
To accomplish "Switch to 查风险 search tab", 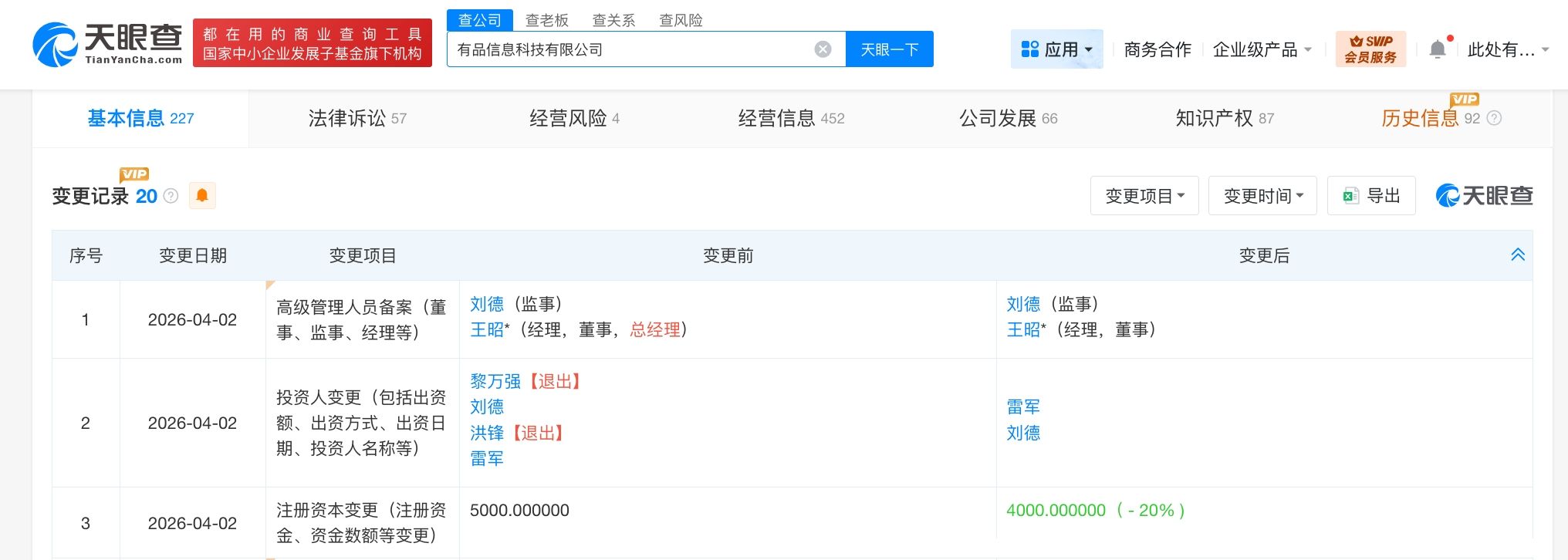I will [x=681, y=20].
